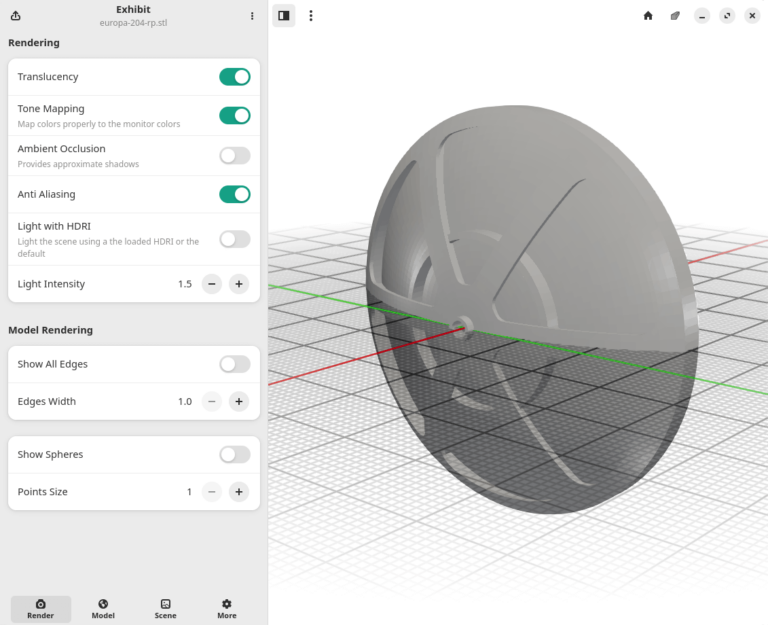
Task: Switch to the Model tab
Action: [103, 609]
